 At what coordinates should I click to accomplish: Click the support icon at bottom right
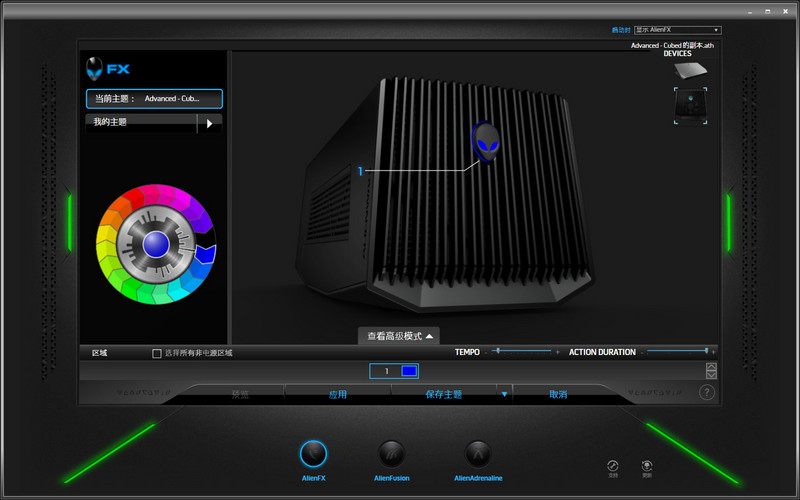pos(613,466)
